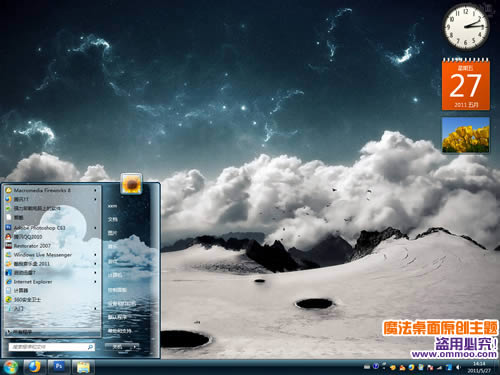Click the network signal tray icon
The image size is (500, 375).
pos(440,368)
